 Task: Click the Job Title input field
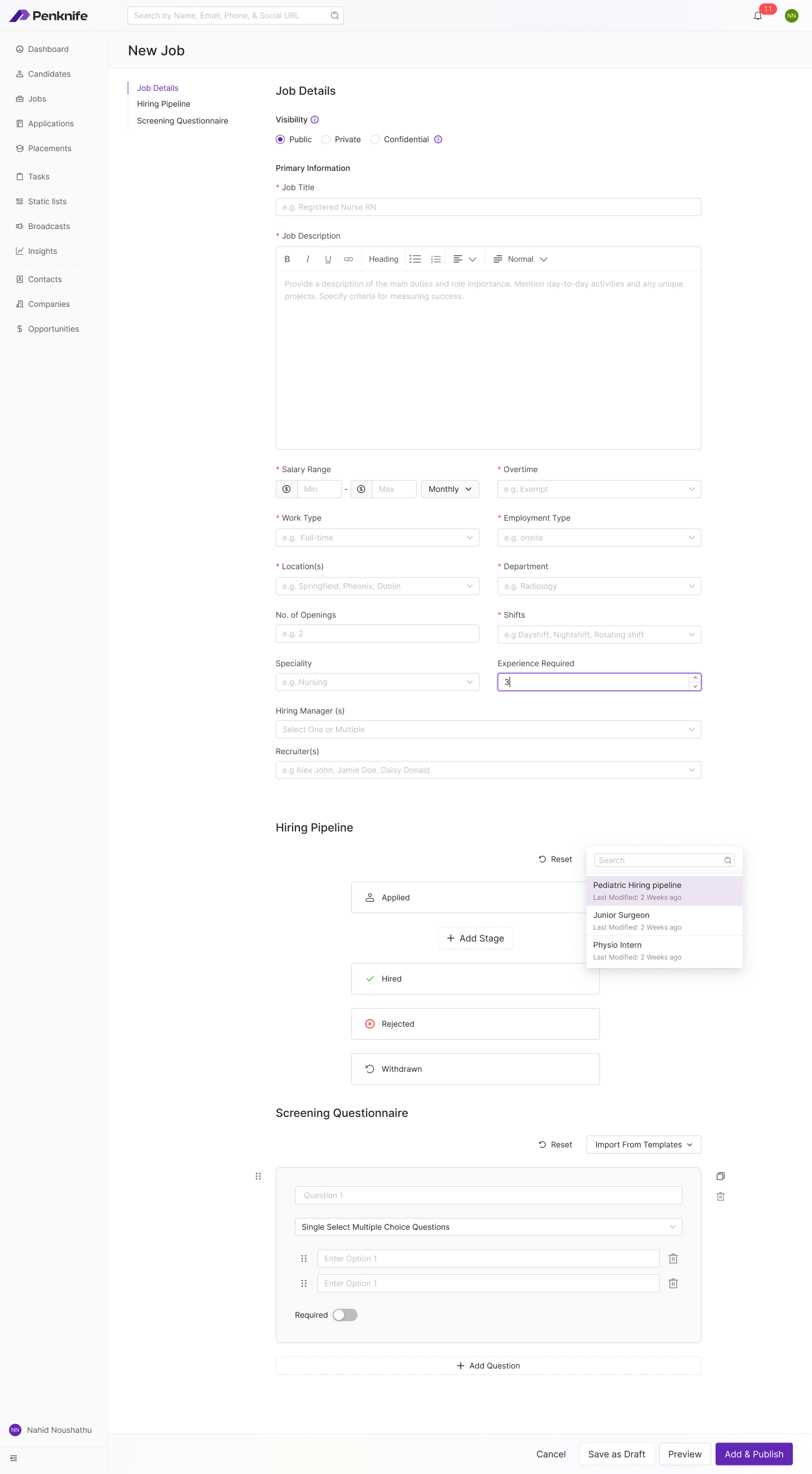[488, 207]
